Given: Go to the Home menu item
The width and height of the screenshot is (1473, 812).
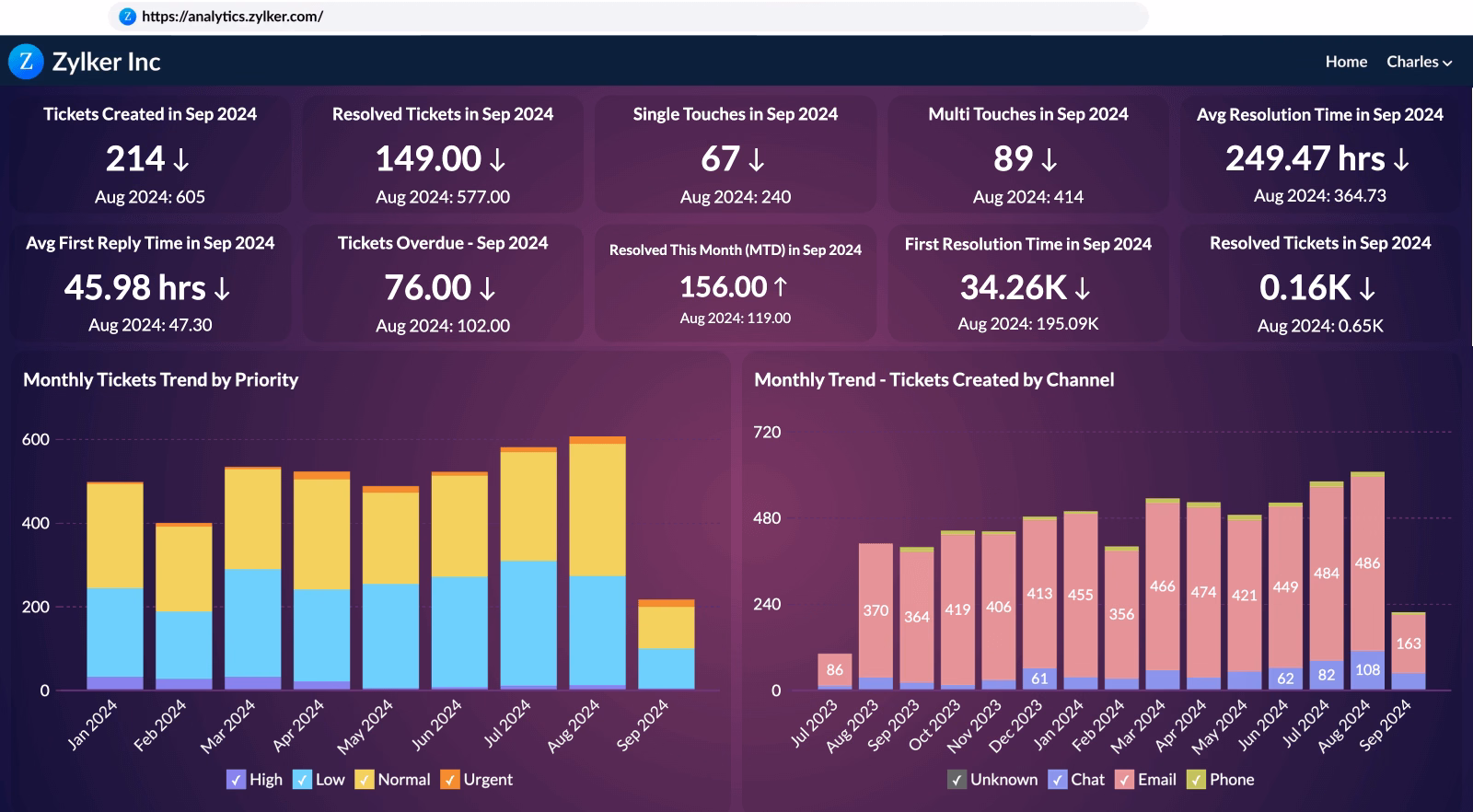Looking at the screenshot, I should point(1346,62).
